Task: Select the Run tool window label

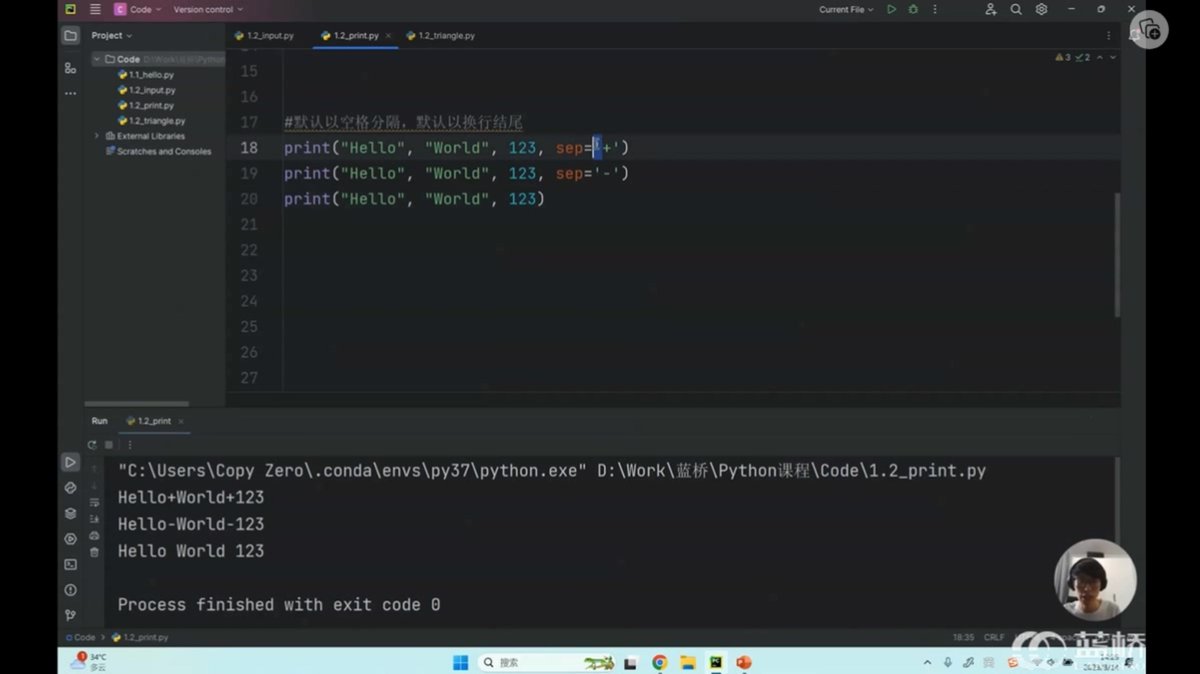Action: [x=100, y=421]
